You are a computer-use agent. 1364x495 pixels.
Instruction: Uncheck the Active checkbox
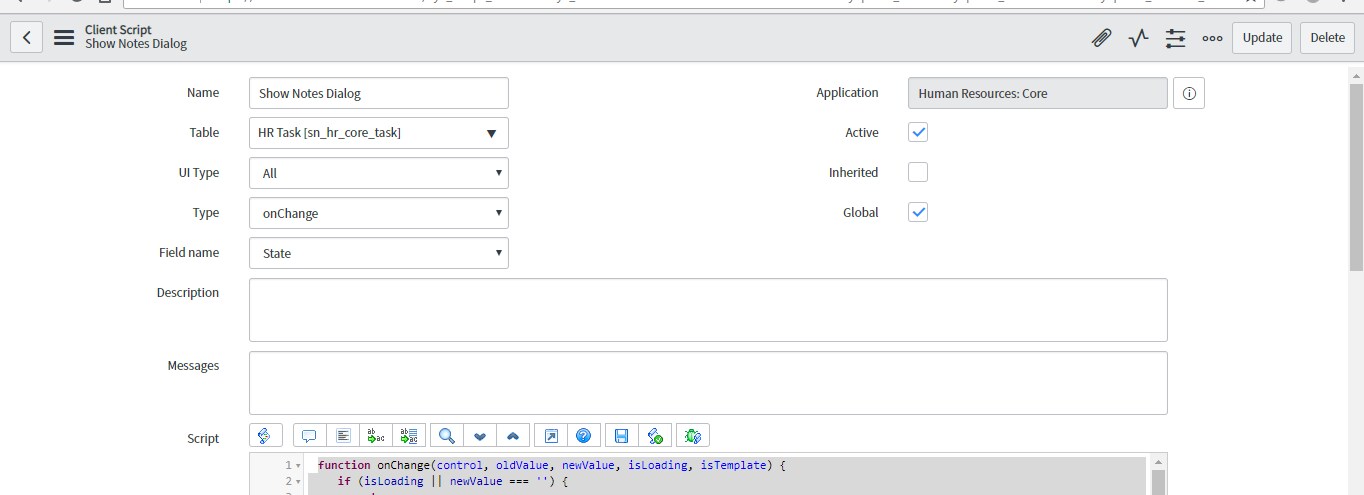[x=917, y=132]
